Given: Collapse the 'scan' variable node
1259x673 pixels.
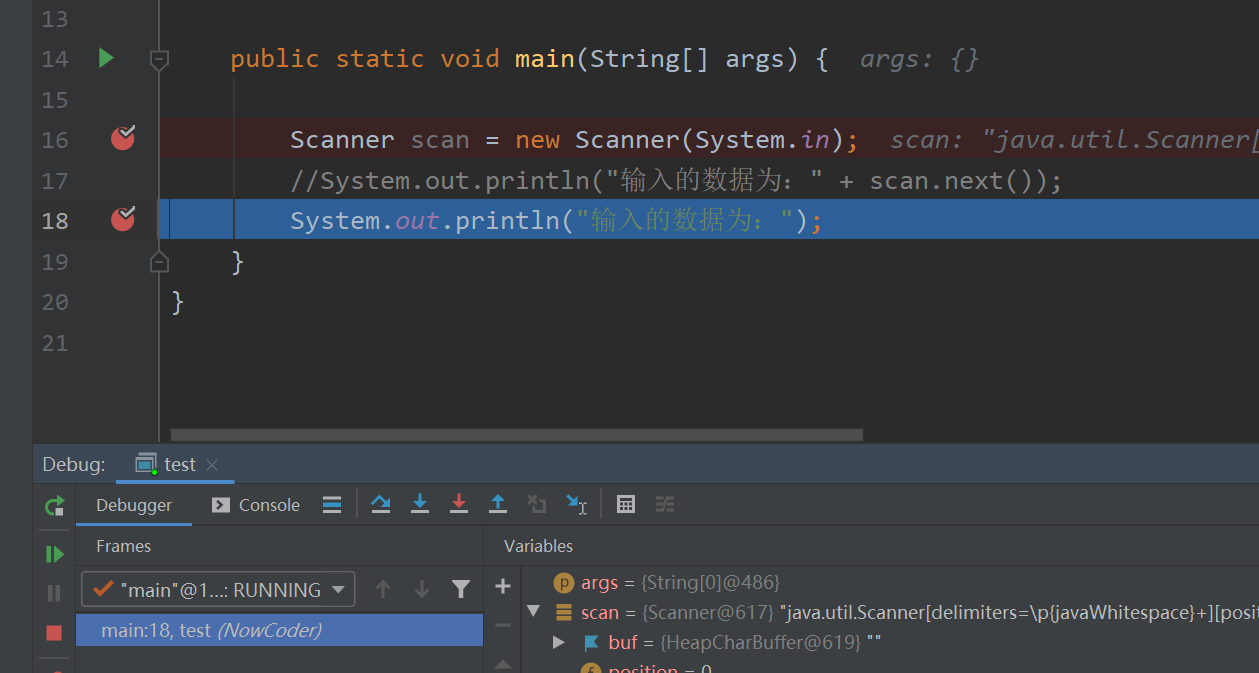Looking at the screenshot, I should [533, 611].
